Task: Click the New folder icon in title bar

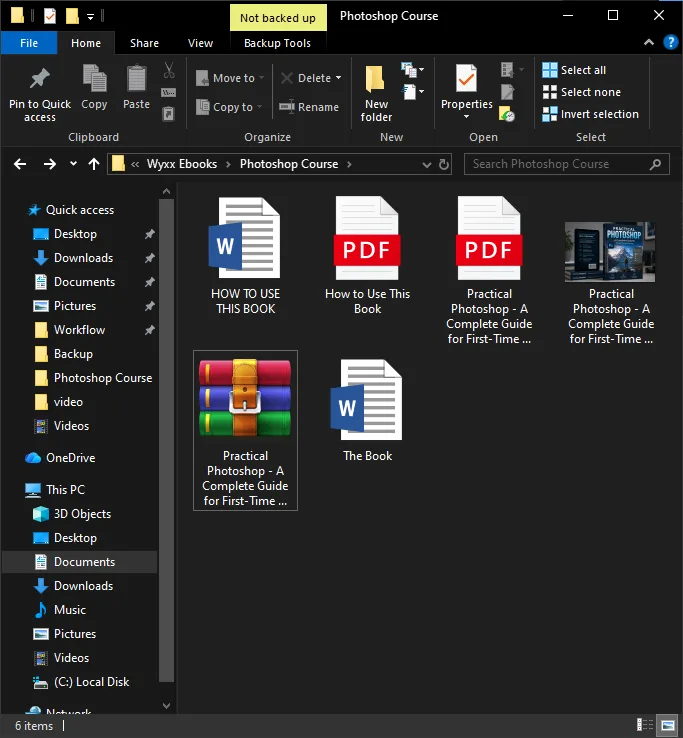Action: tap(72, 16)
